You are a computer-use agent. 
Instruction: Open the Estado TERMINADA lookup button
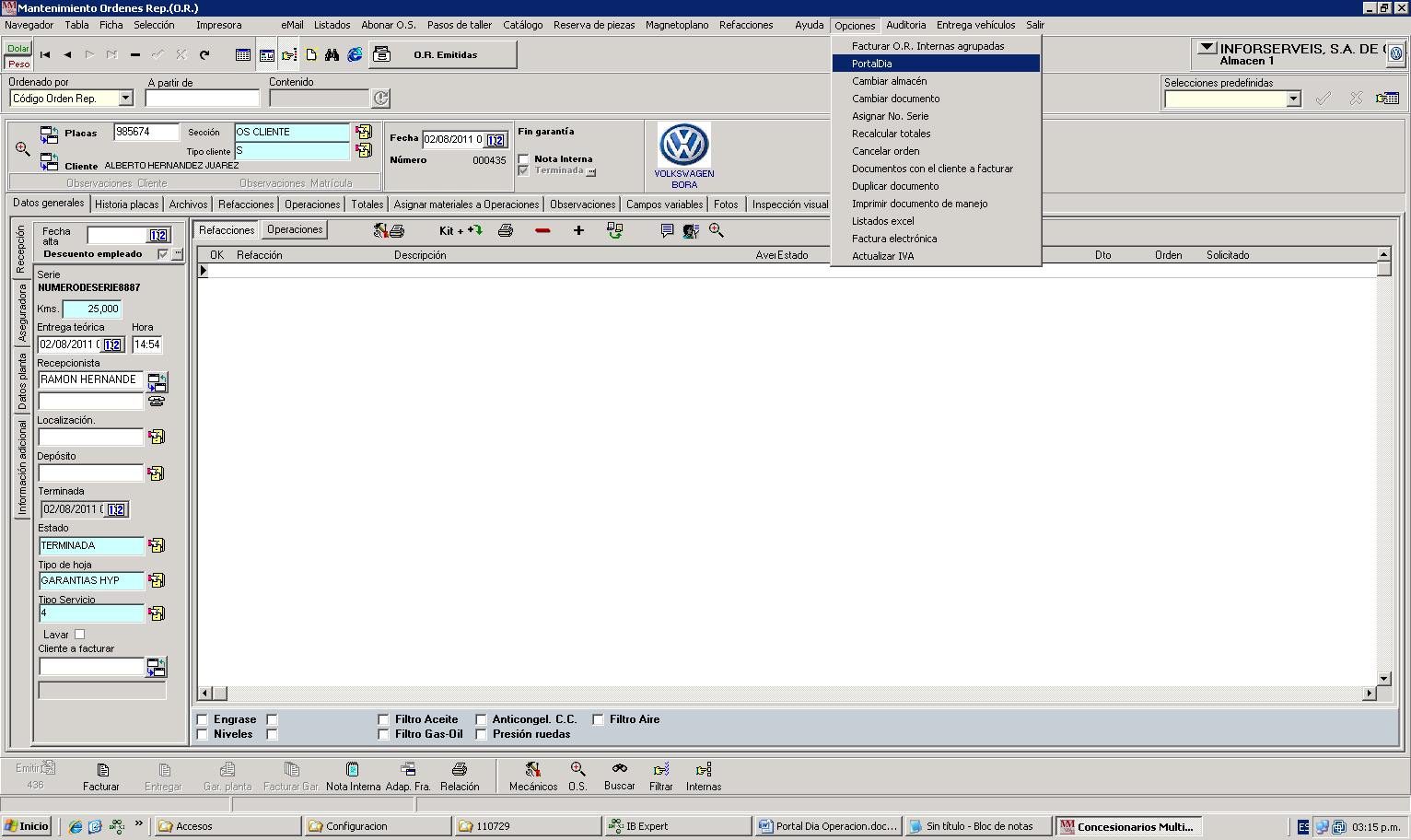157,545
